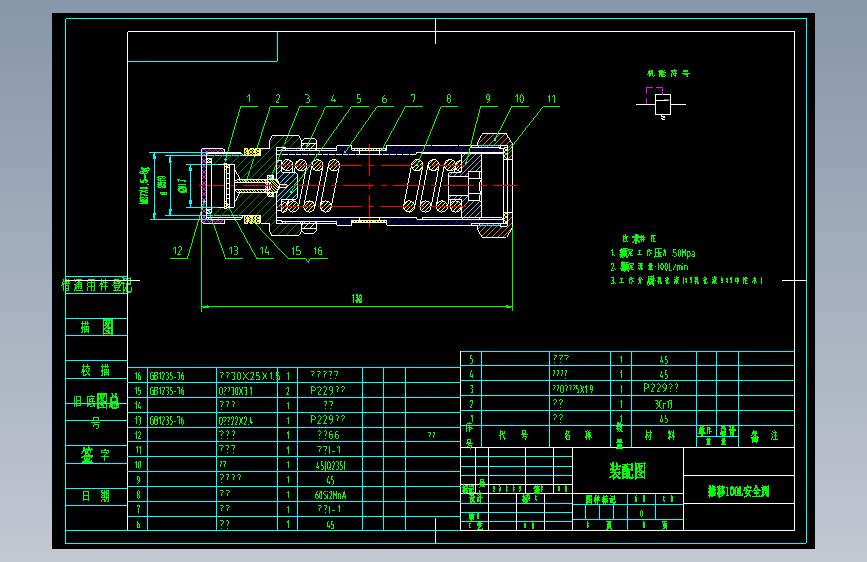Image resolution: width=867 pixels, height=562 pixels.
Task: Click the "代号" column header cell
Action: click(x=515, y=435)
